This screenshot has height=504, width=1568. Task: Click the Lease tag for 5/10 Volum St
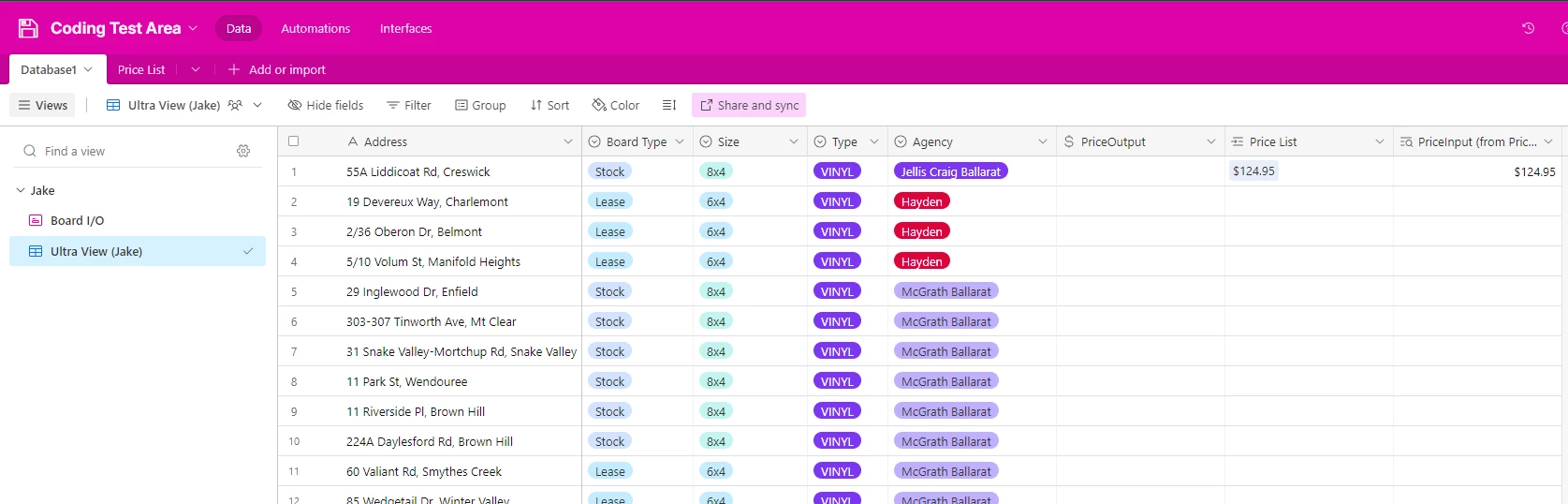click(610, 261)
